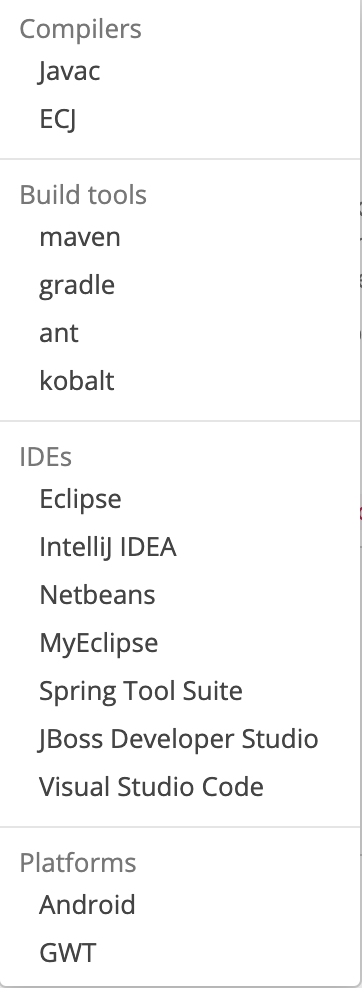
Task: Click the Build tools section heading
Action: (x=83, y=195)
